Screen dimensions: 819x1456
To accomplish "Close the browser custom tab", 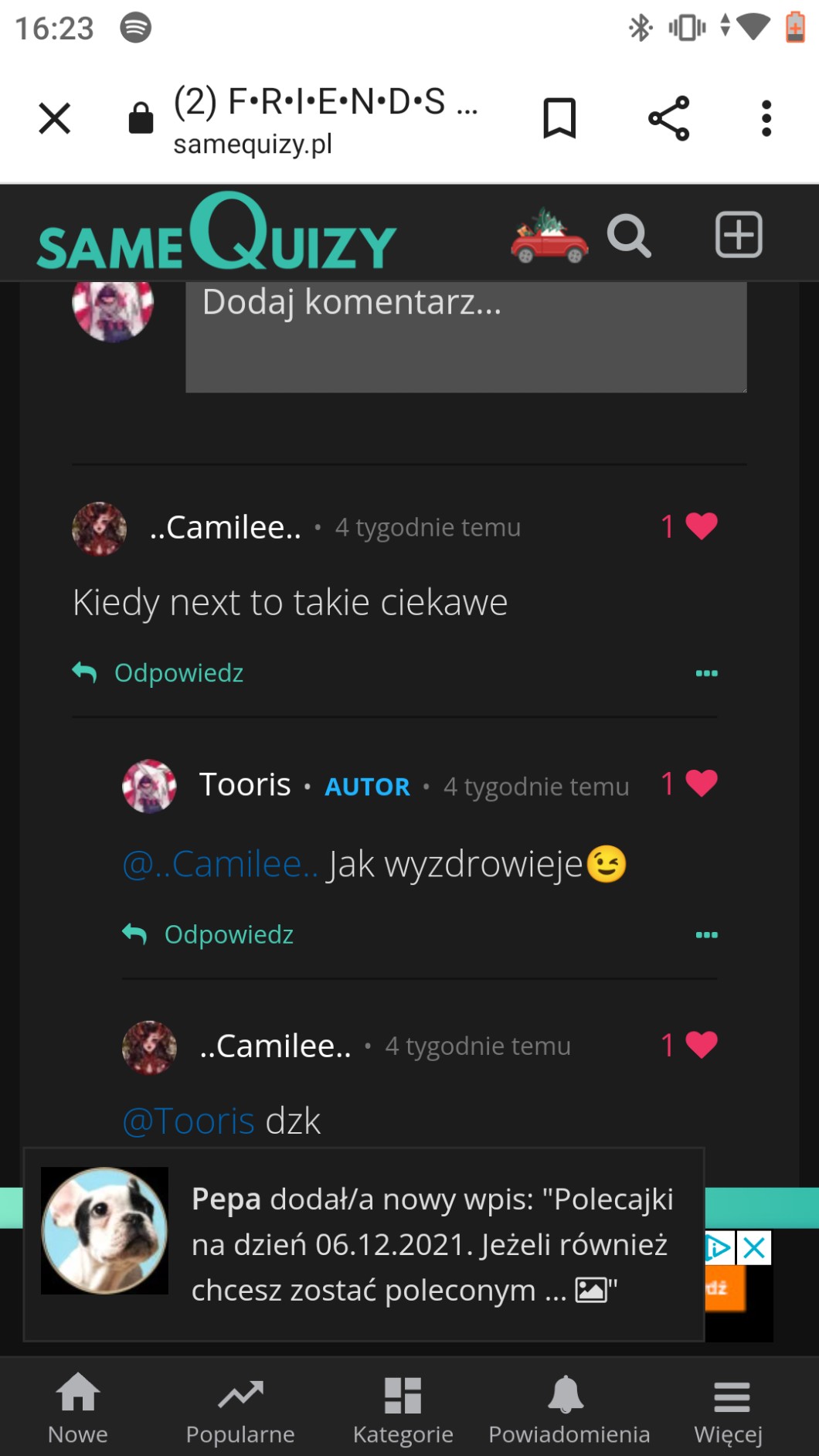I will pyautogui.click(x=55, y=118).
